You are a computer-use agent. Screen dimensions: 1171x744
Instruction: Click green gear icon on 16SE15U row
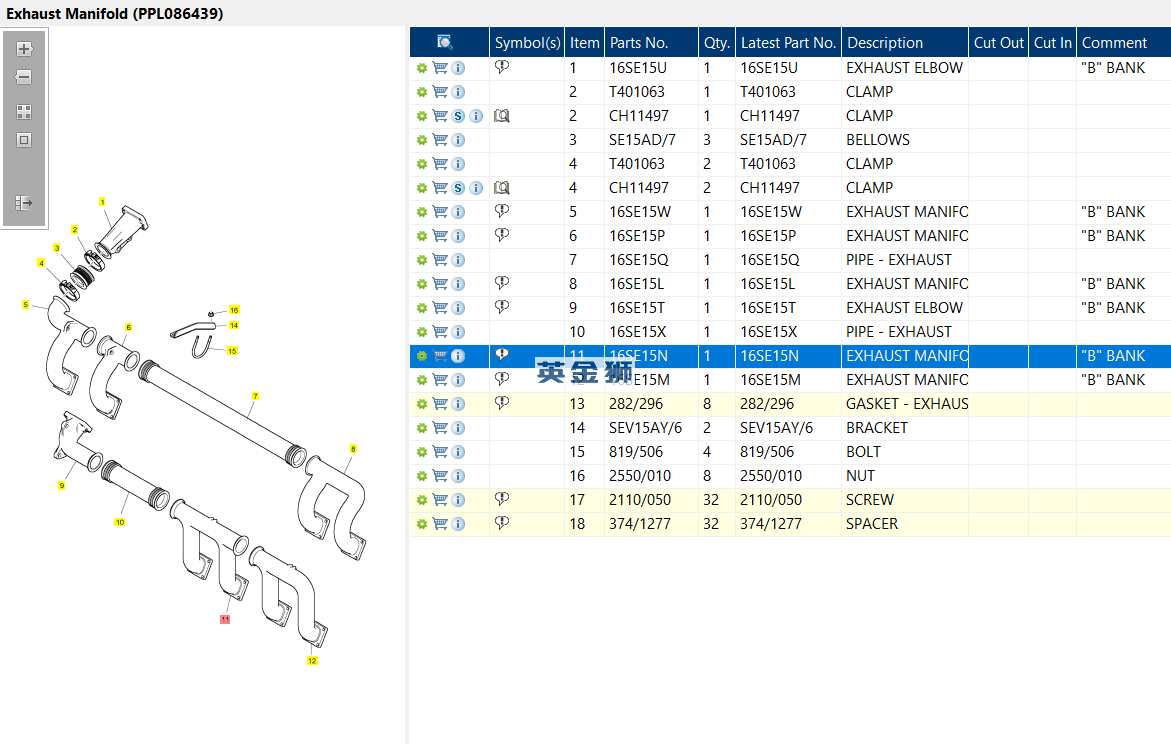422,68
